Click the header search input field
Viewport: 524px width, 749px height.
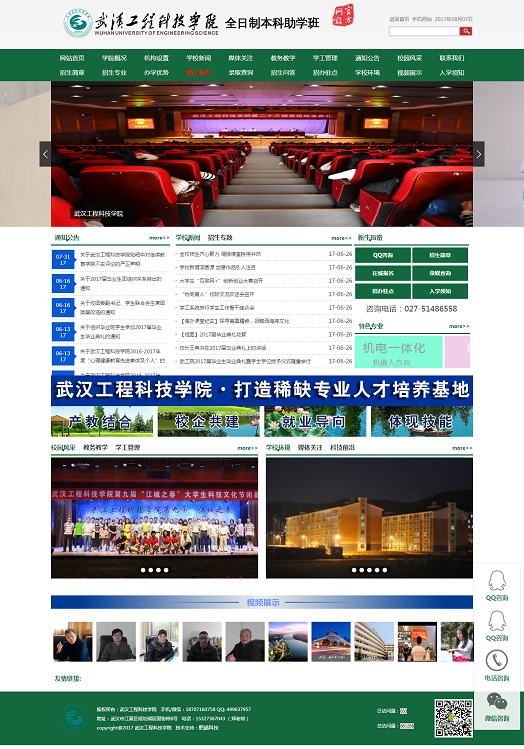click(424, 31)
